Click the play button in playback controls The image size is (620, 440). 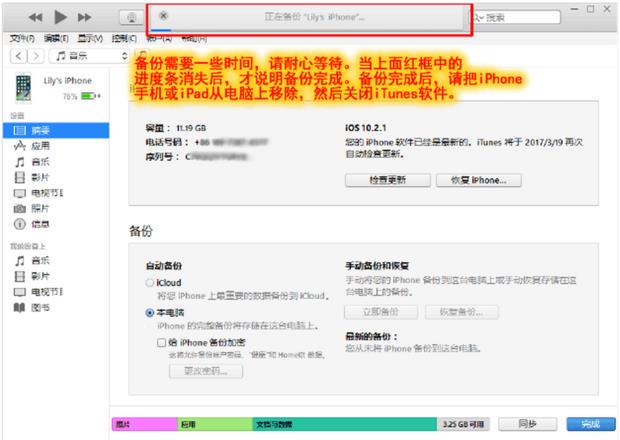pyautogui.click(x=59, y=19)
